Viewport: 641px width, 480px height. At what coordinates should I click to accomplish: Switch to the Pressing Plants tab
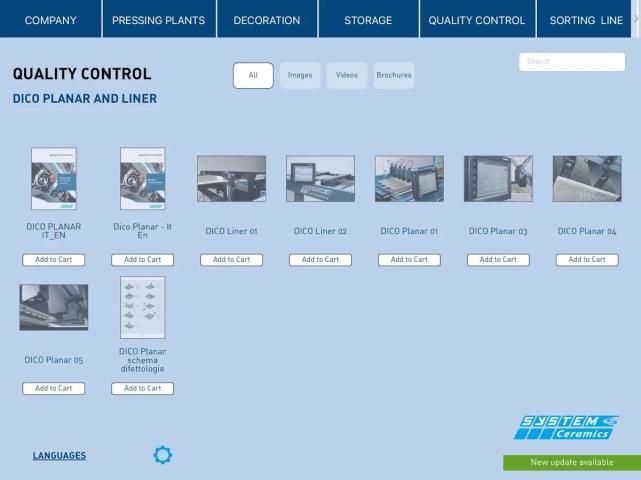tap(158, 20)
